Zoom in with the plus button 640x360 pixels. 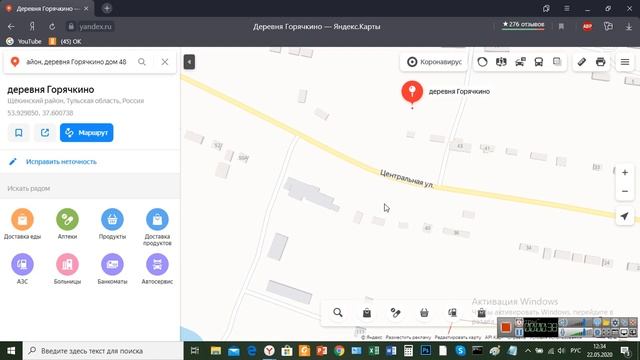(x=625, y=173)
